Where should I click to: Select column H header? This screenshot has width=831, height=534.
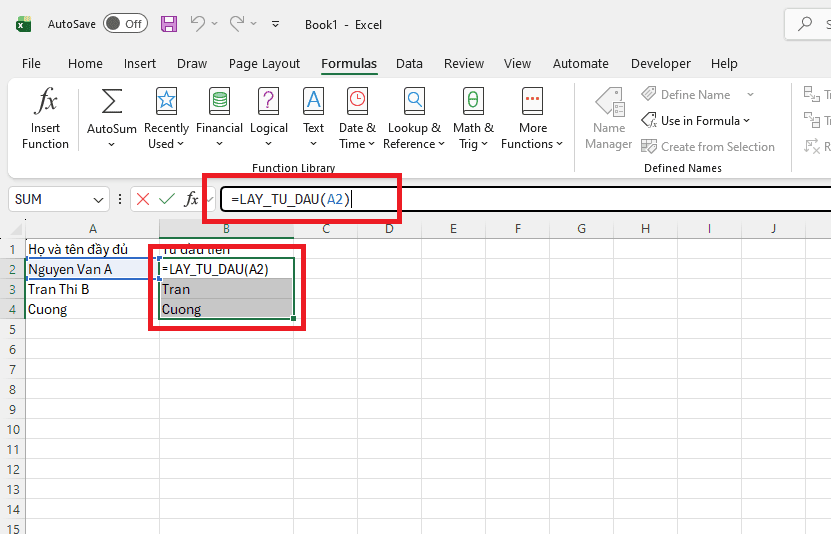(x=645, y=229)
